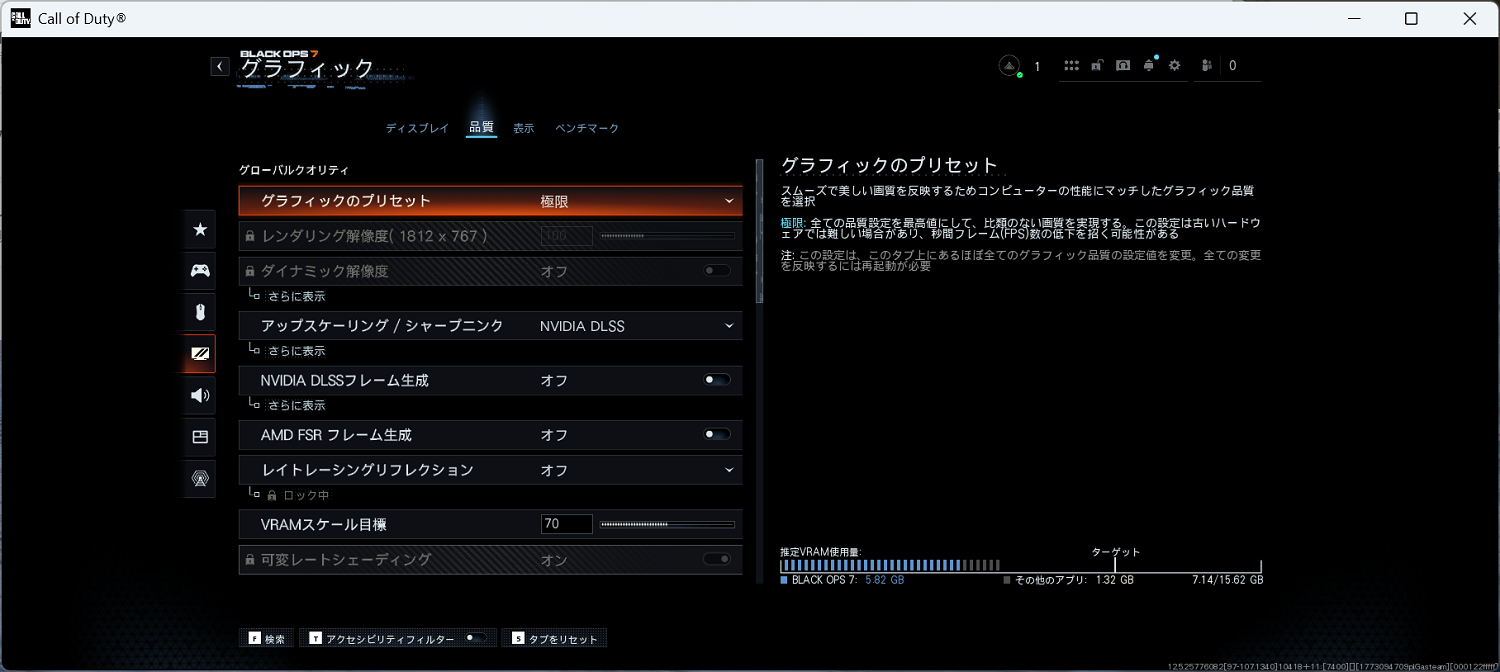Screen dimensions: 1500x672
Task: Click the グローバルクオリティ section heading
Action: pos(293,171)
